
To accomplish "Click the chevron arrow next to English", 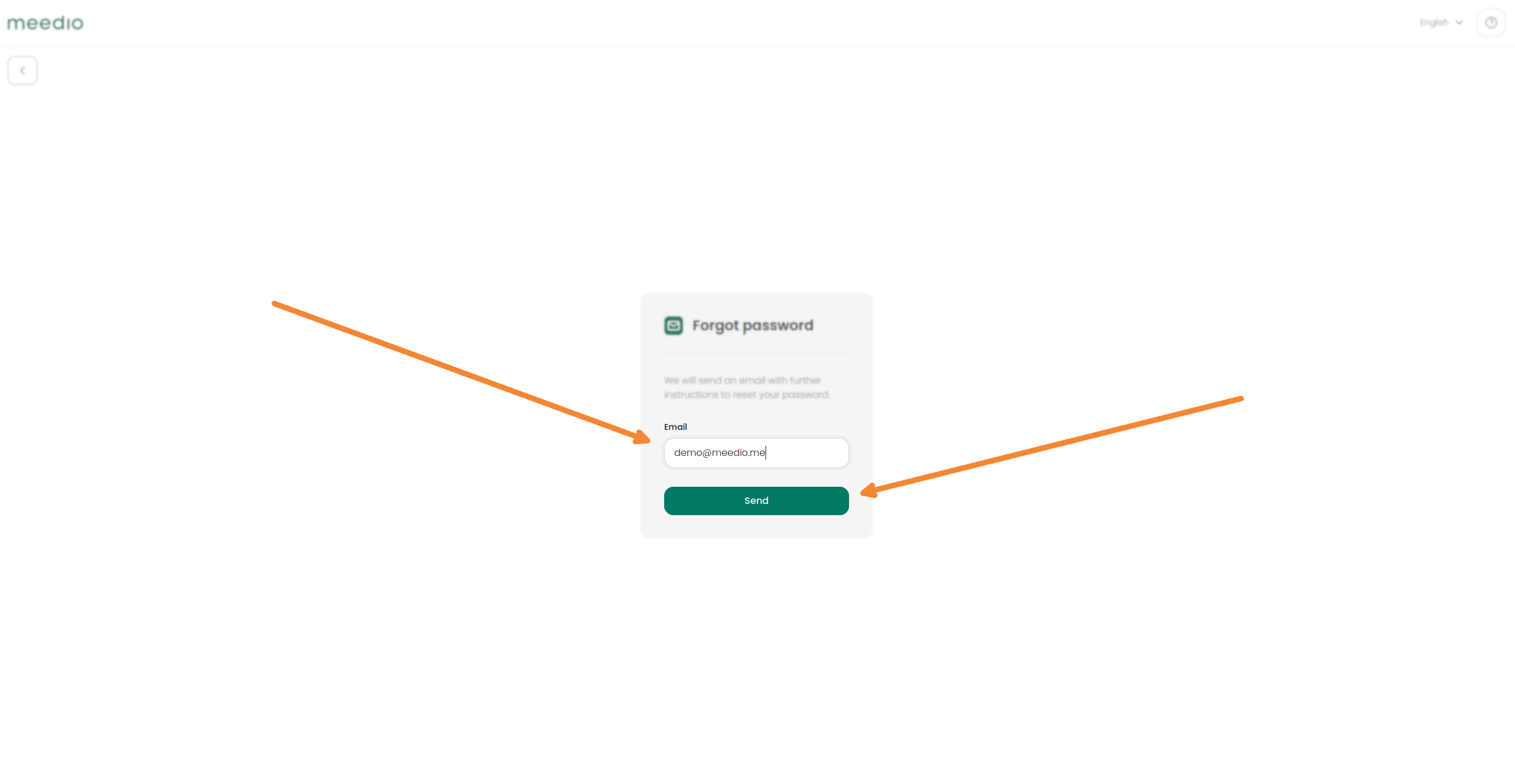I will [1459, 23].
